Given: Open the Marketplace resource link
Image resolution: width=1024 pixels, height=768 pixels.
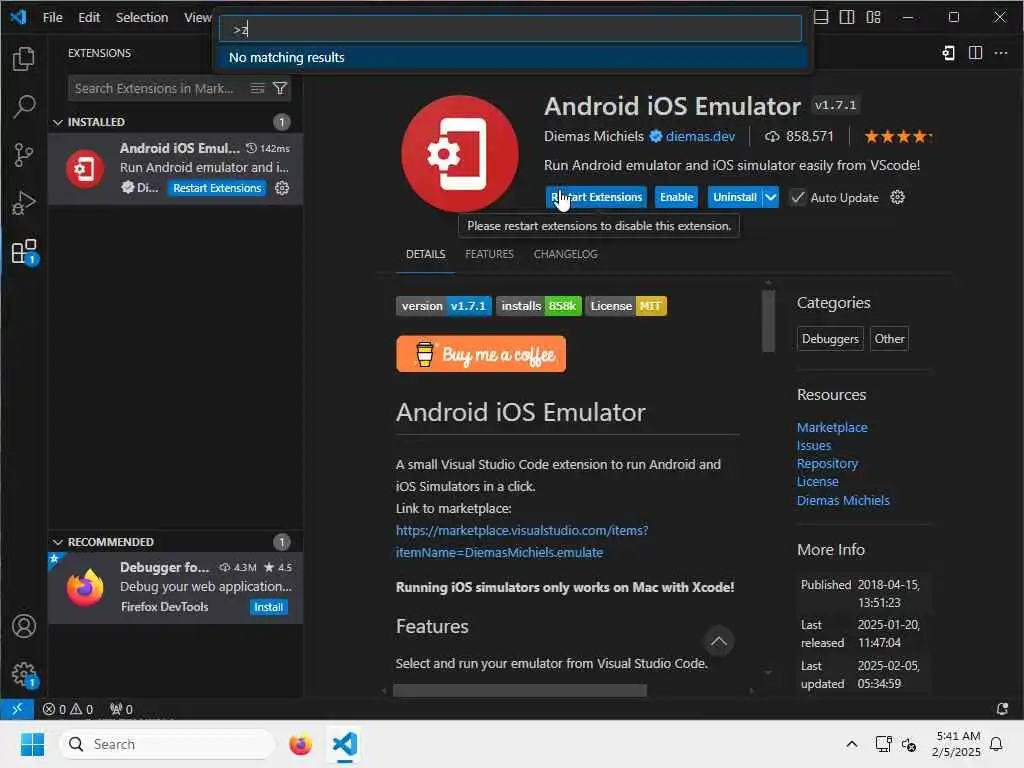Looking at the screenshot, I should coord(832,427).
